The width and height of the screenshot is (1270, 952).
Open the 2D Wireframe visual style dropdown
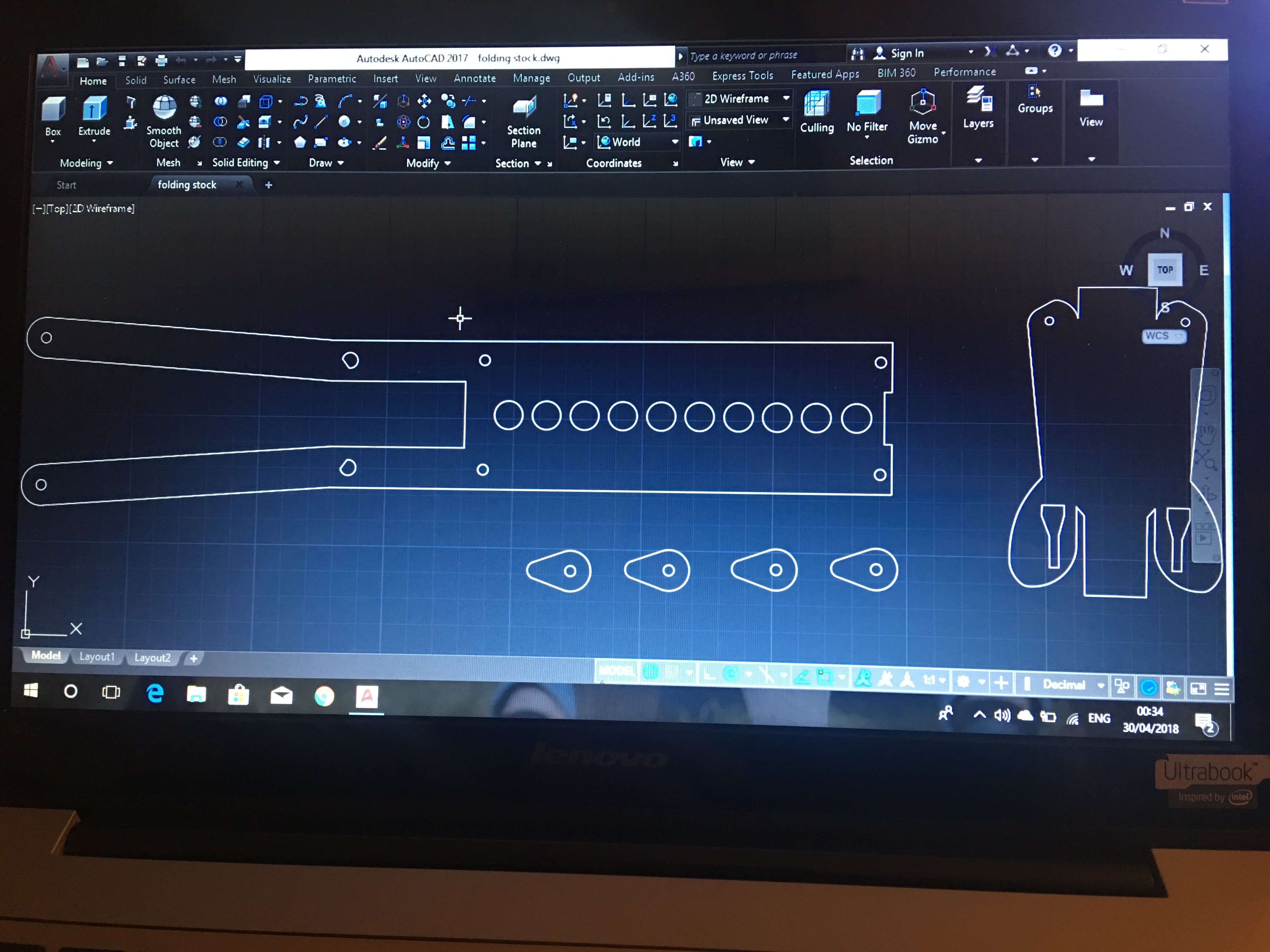740,99
